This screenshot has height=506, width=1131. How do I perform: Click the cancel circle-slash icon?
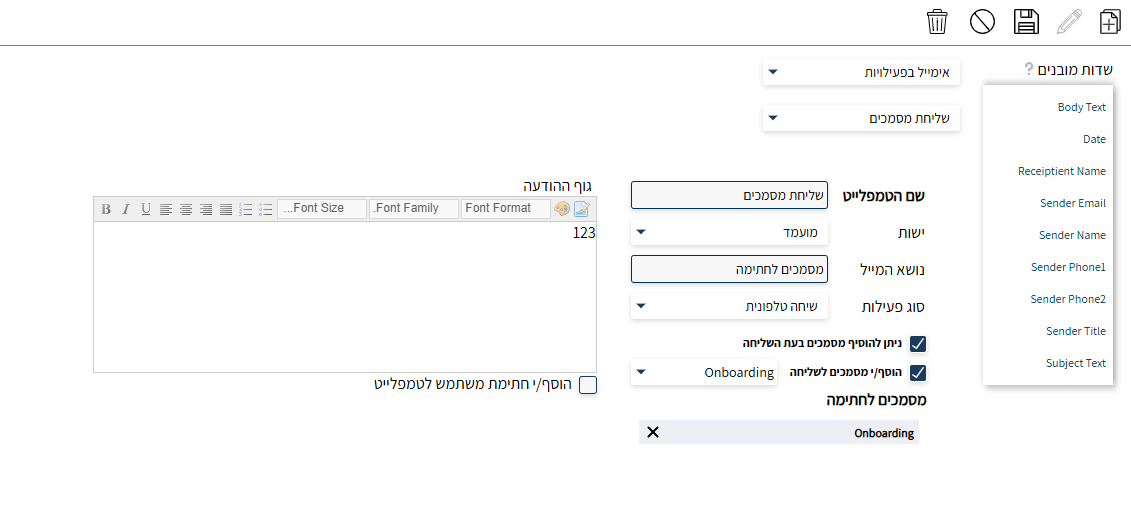click(x=982, y=21)
